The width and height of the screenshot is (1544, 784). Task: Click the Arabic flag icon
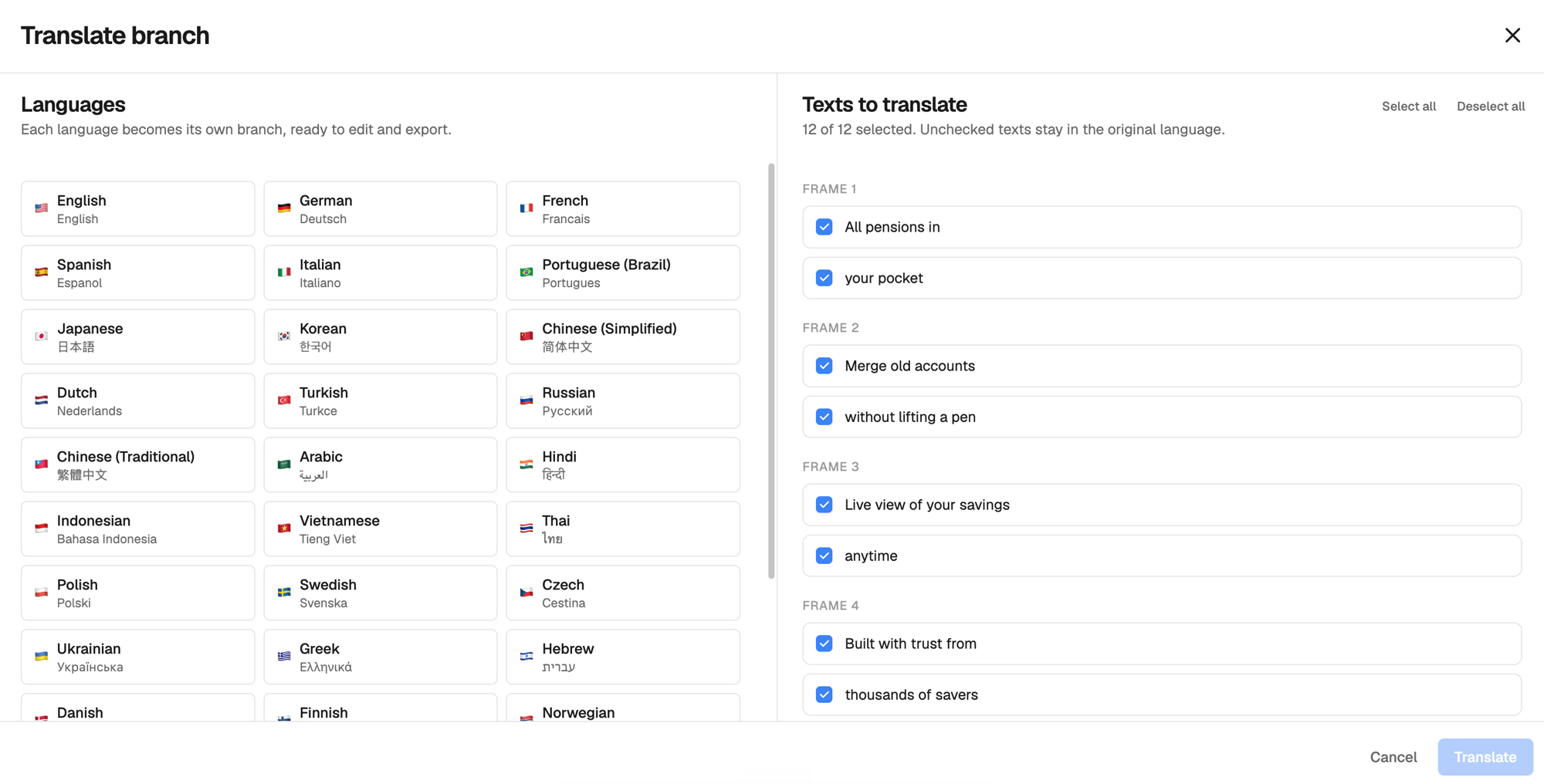pyautogui.click(x=284, y=465)
